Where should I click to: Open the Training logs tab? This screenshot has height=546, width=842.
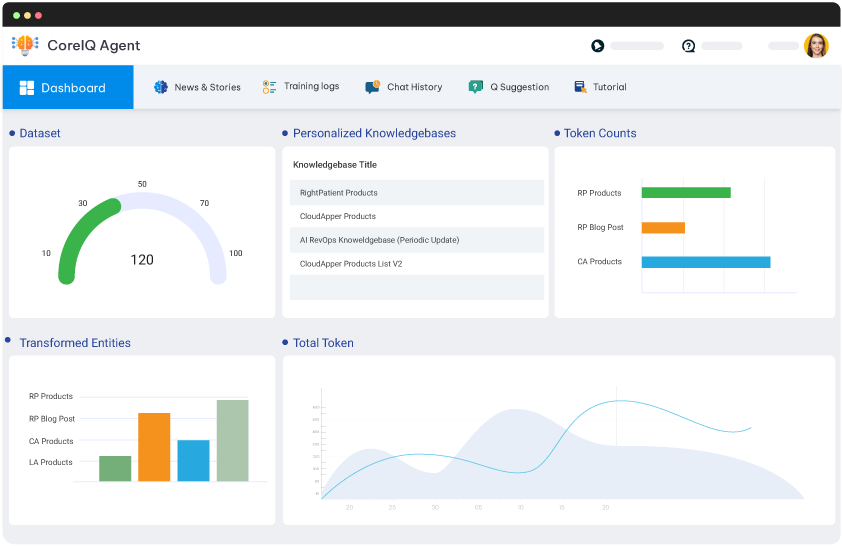click(x=301, y=86)
